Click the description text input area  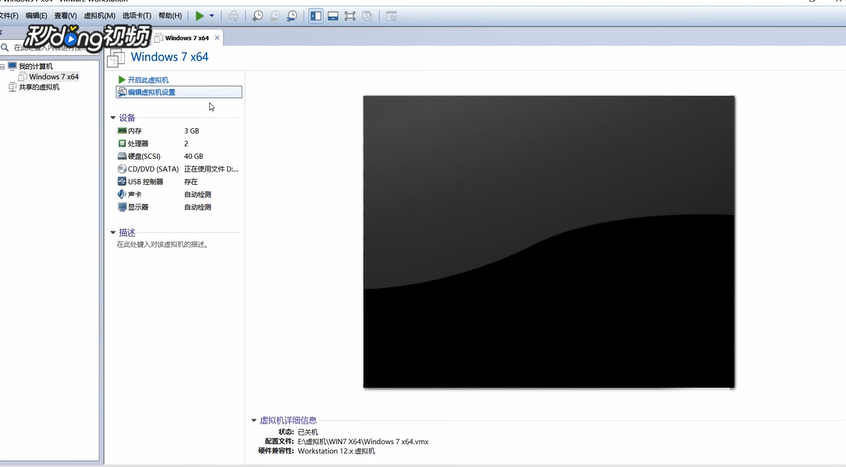click(x=163, y=244)
